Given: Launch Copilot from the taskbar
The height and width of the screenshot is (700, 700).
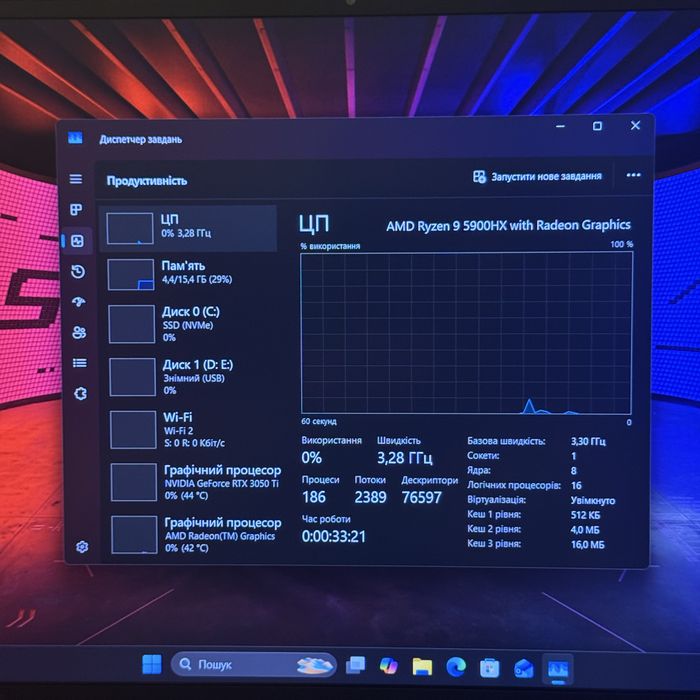Looking at the screenshot, I should 388,666.
